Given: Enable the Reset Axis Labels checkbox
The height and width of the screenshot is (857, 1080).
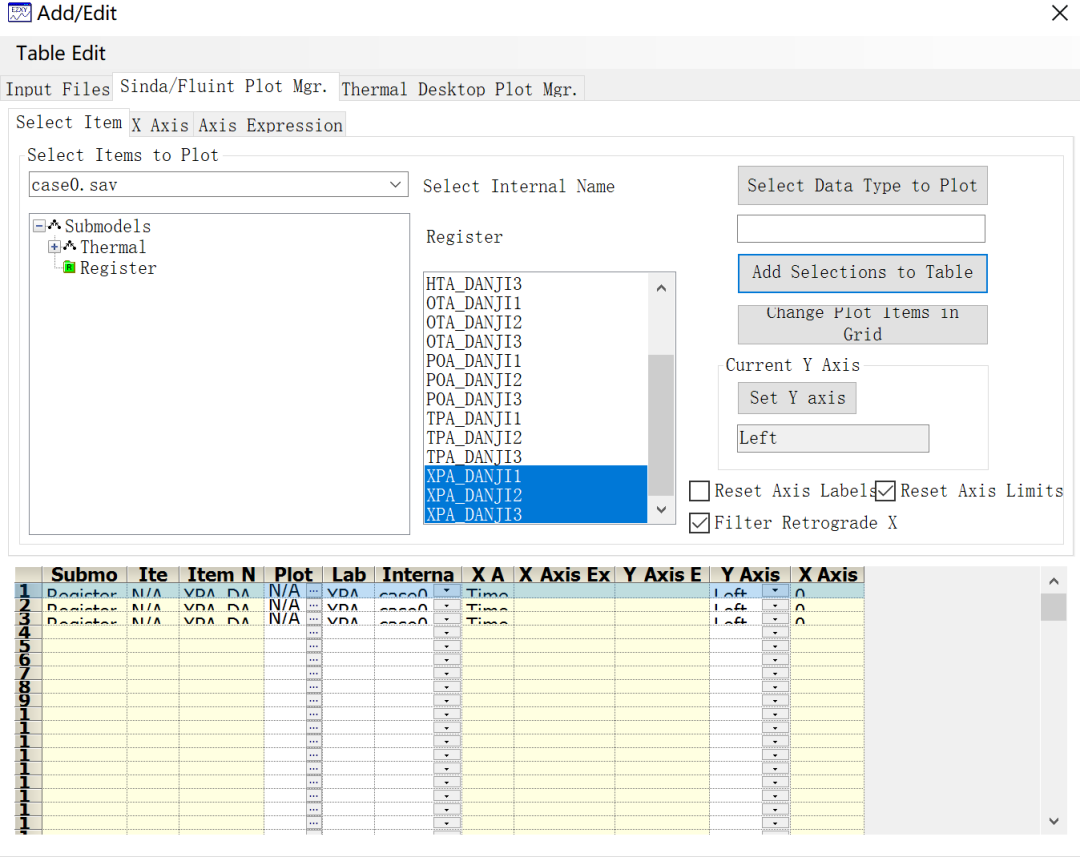Looking at the screenshot, I should 700,491.
